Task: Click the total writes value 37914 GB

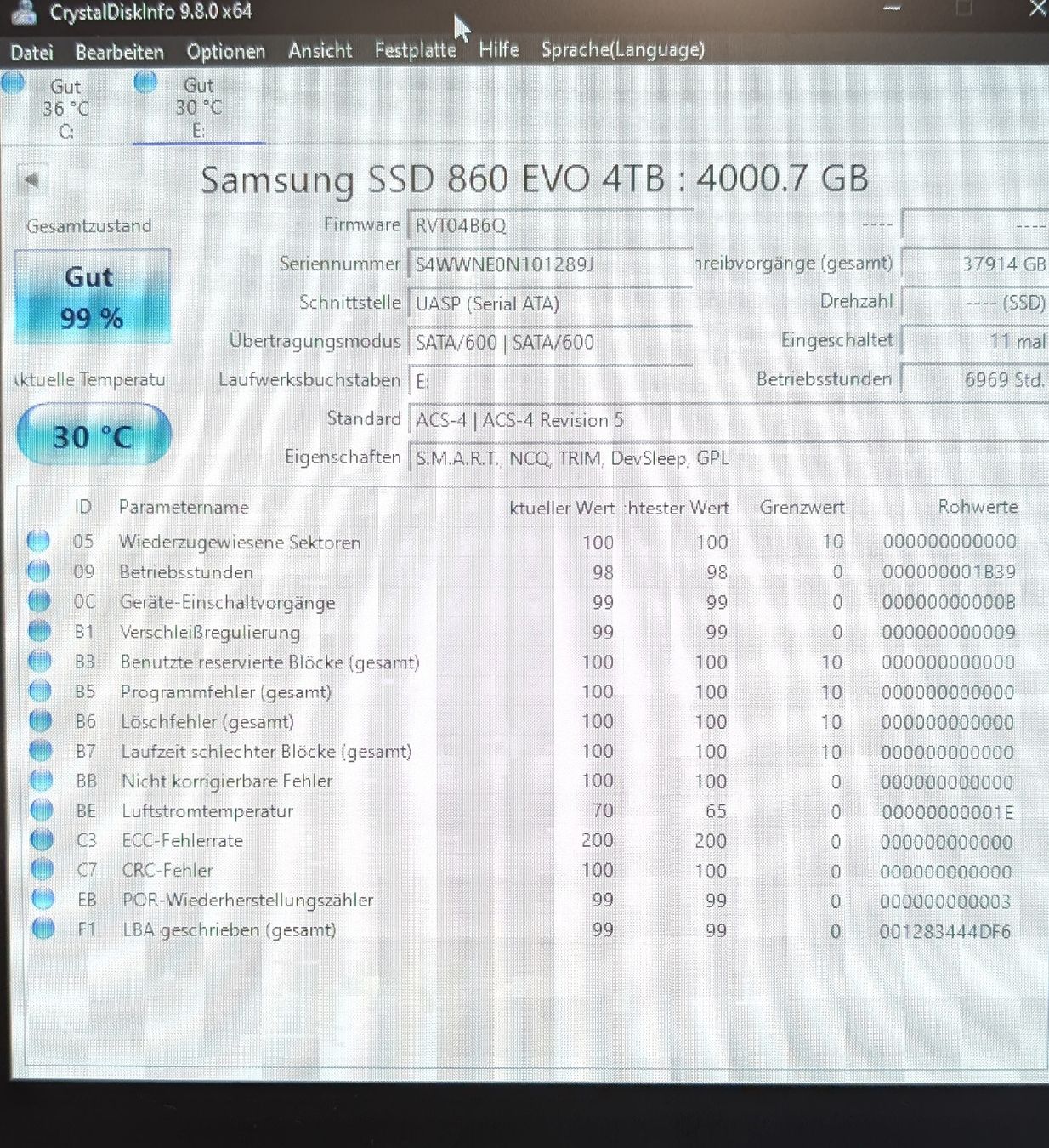Action: tap(975, 264)
